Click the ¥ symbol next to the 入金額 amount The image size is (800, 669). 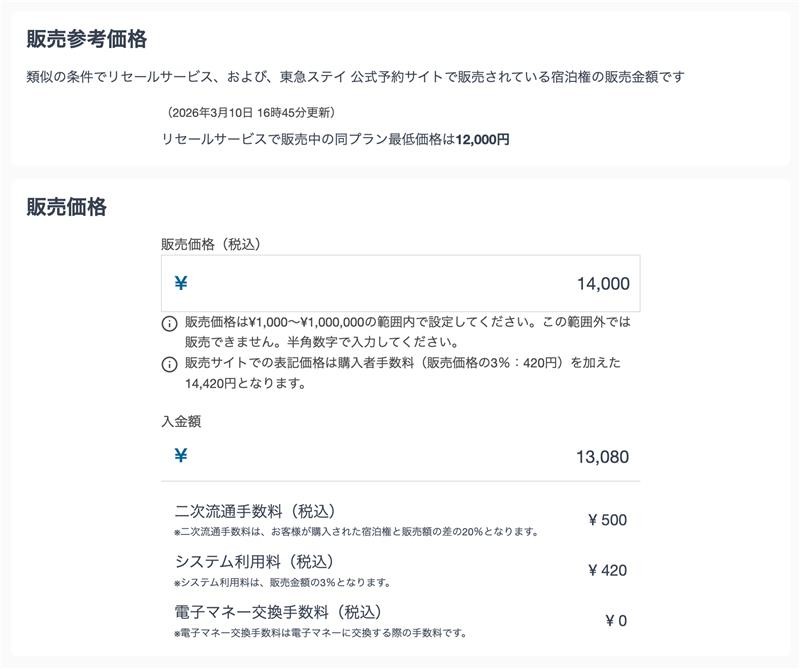tap(181, 457)
